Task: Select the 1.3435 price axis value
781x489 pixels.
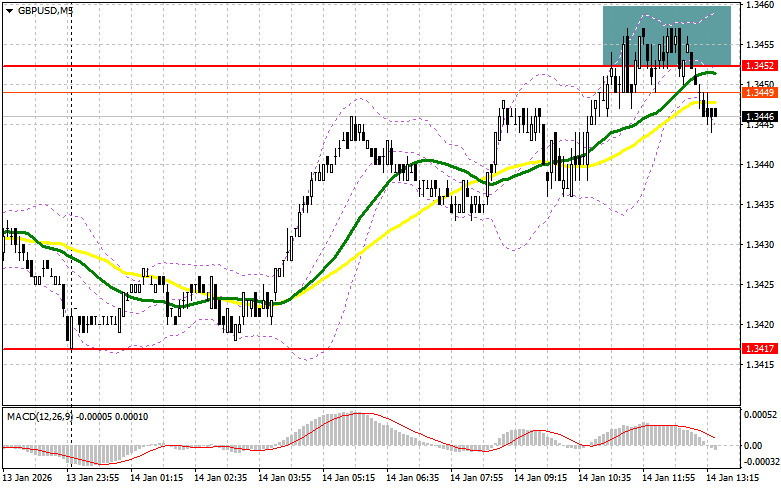Action: 760,205
